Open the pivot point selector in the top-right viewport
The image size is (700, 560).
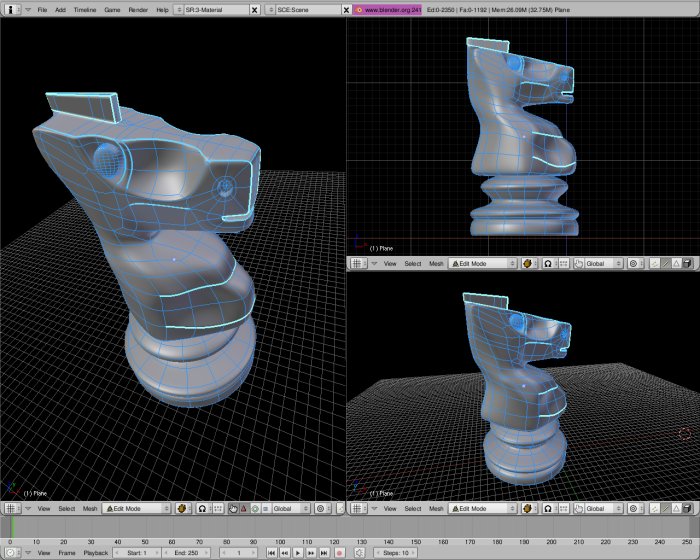pyautogui.click(x=548, y=263)
